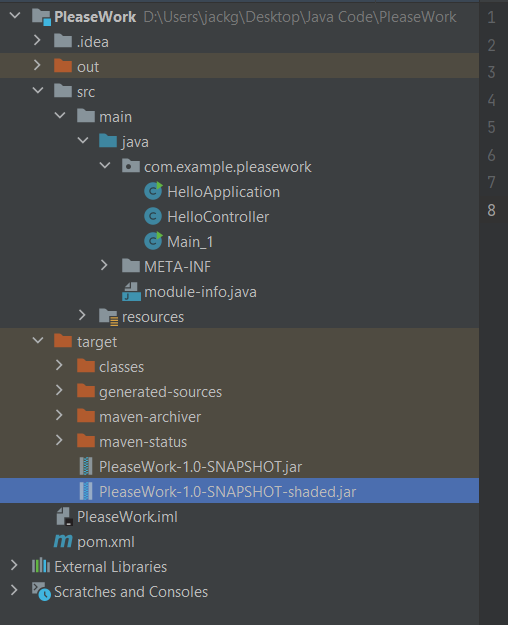Collapse the com.example.pleasework package arrow
Screen dimensions: 508x625
point(105,165)
